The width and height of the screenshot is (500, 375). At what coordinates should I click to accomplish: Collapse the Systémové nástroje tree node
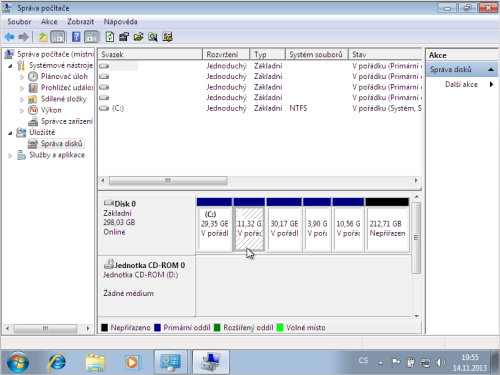pyautogui.click(x=10, y=66)
